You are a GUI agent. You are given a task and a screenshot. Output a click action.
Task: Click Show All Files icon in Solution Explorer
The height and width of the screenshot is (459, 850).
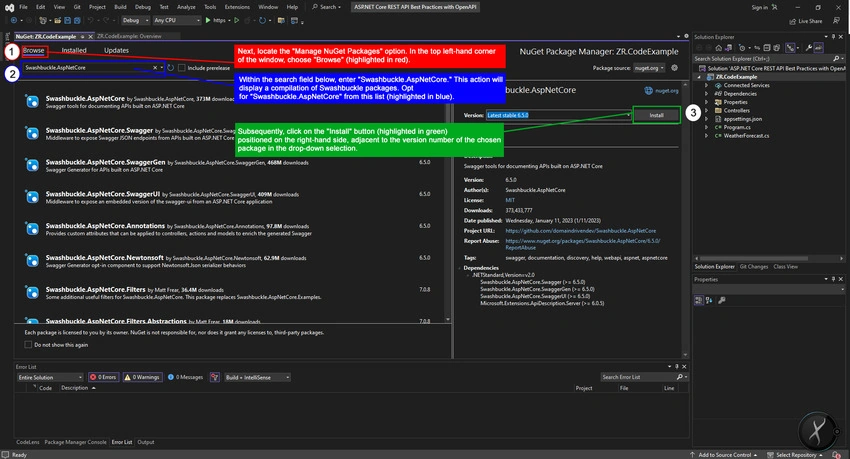[776, 48]
